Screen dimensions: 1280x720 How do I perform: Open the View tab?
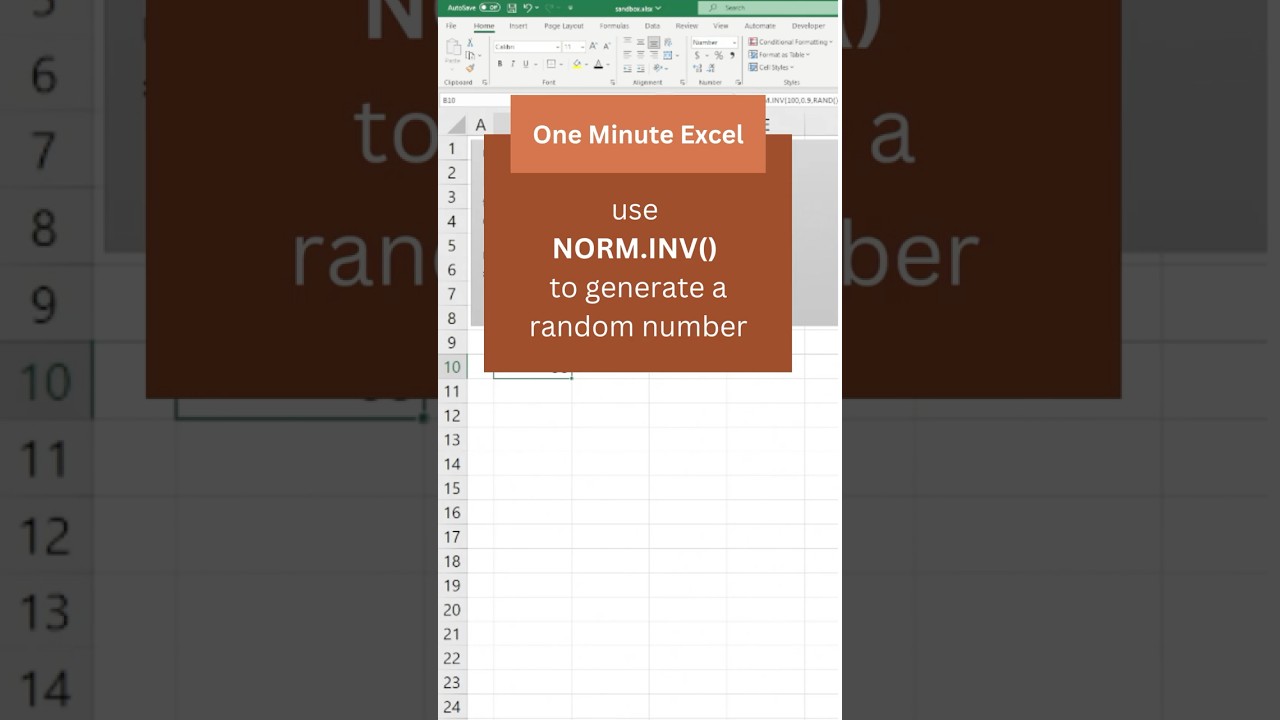pos(720,26)
